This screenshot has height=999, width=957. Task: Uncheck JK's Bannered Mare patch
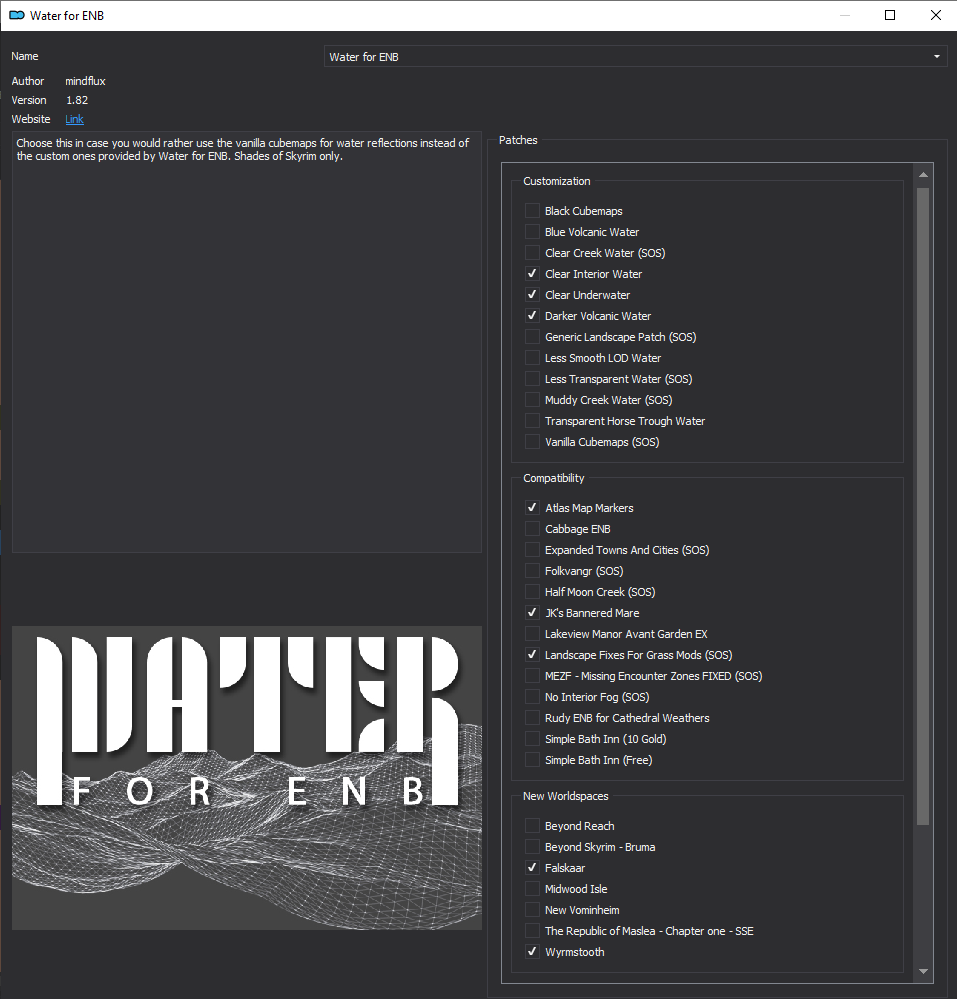coord(532,613)
